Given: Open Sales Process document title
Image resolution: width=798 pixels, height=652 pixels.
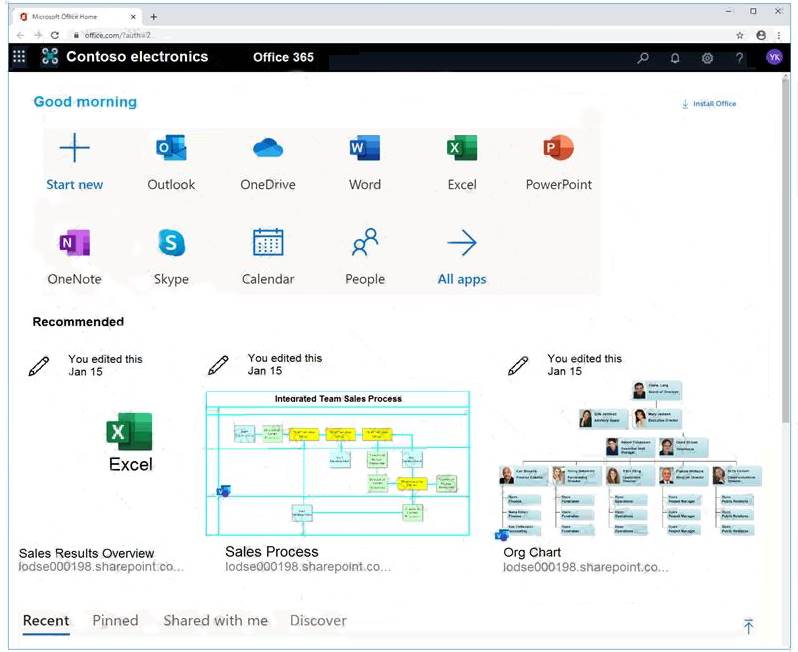Looking at the screenshot, I should pos(272,552).
